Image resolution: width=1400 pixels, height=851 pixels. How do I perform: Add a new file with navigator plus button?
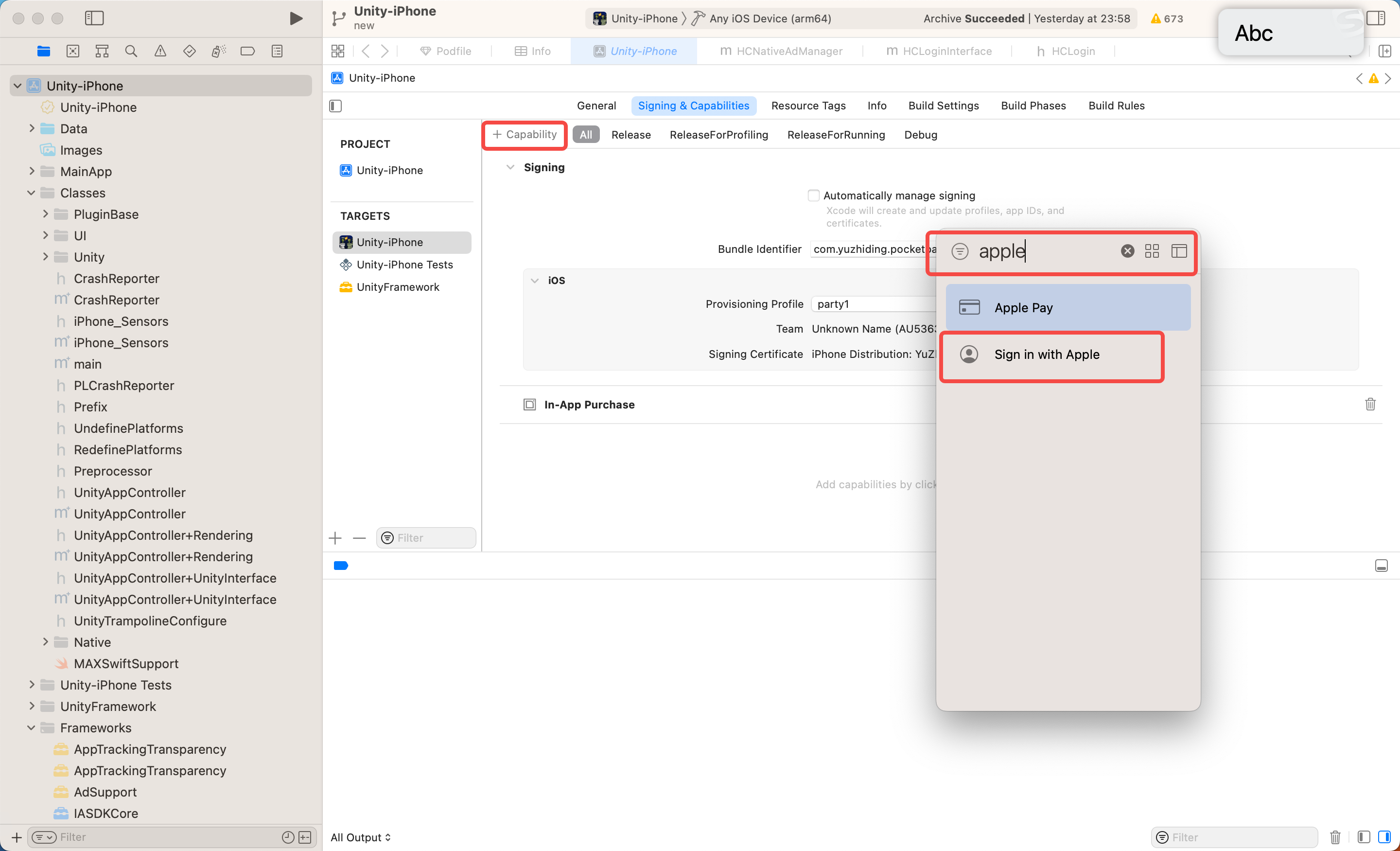(x=17, y=837)
